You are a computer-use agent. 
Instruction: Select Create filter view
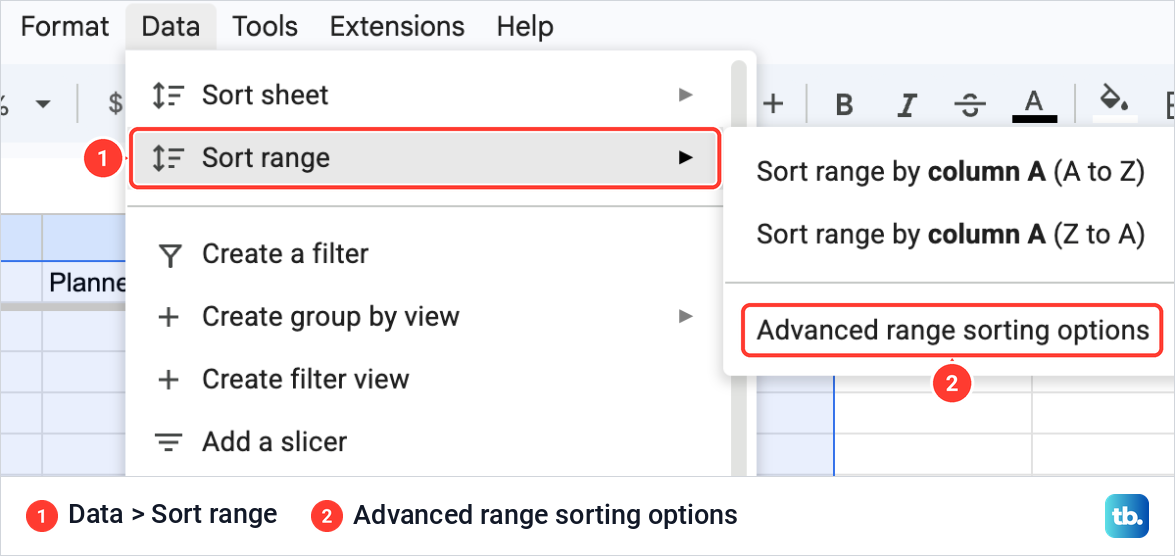[426, 378]
